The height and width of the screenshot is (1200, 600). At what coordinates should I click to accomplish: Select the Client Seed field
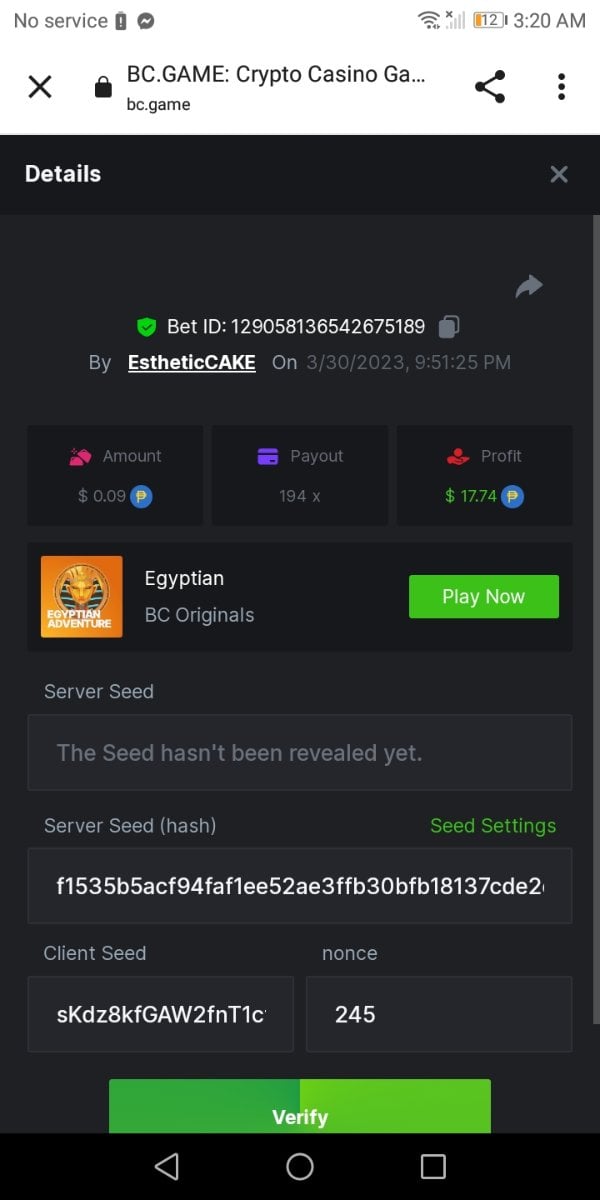pyautogui.click(x=160, y=1014)
